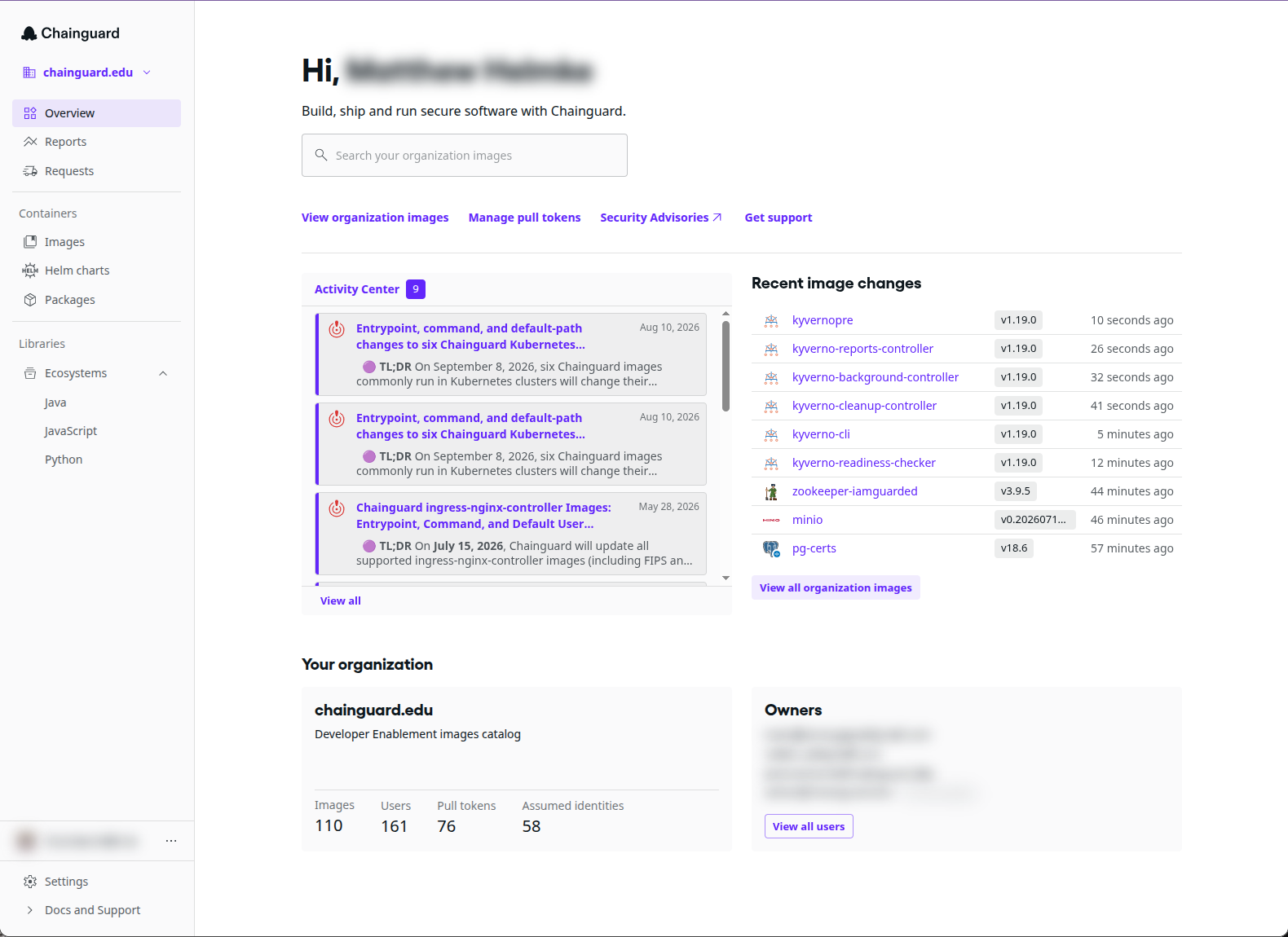1288x937 pixels.
Task: Click the View all users button
Action: click(x=809, y=826)
